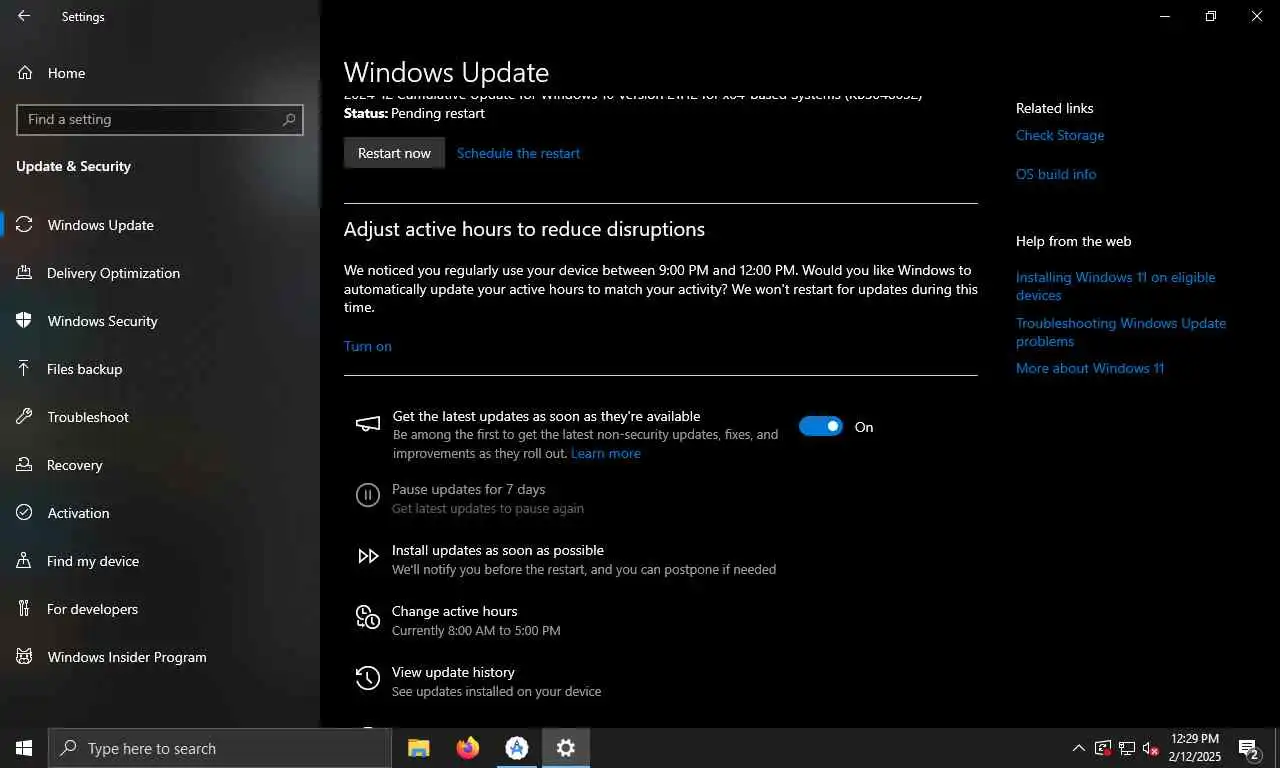
Task: Open the notification center from the taskbar
Action: [x=1249, y=748]
